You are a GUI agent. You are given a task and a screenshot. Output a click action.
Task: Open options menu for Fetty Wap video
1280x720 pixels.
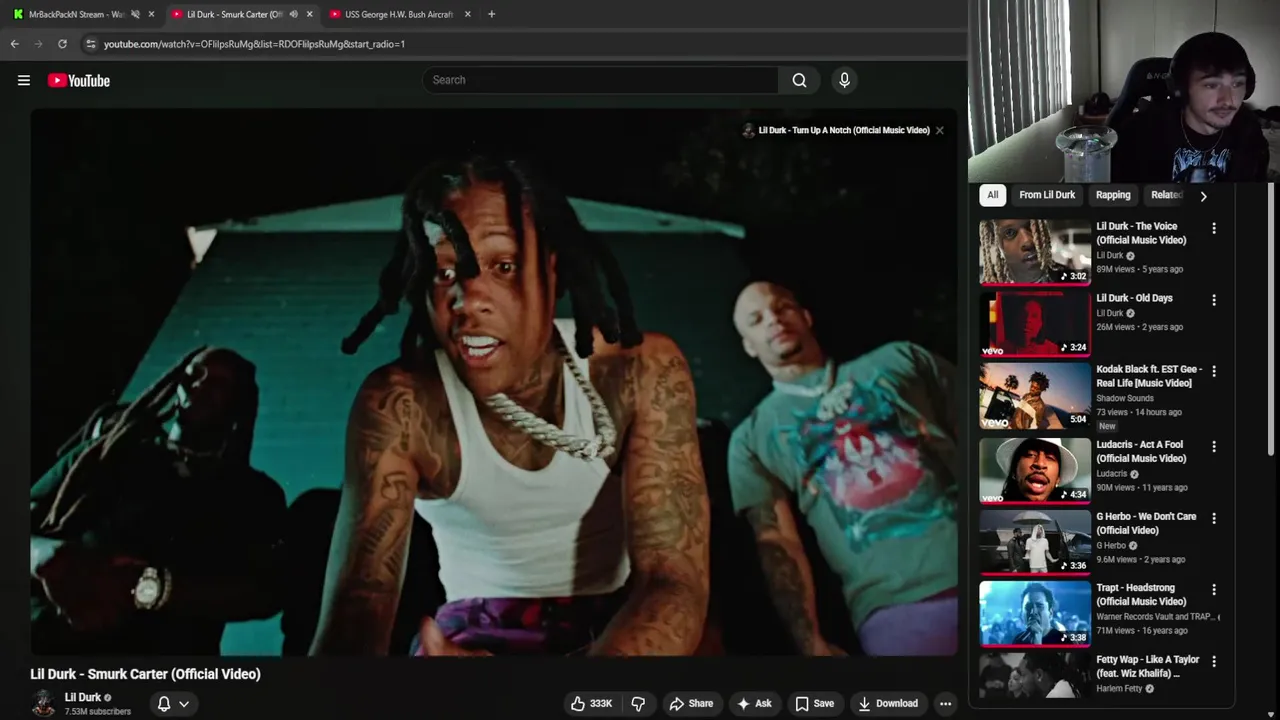coord(1214,661)
